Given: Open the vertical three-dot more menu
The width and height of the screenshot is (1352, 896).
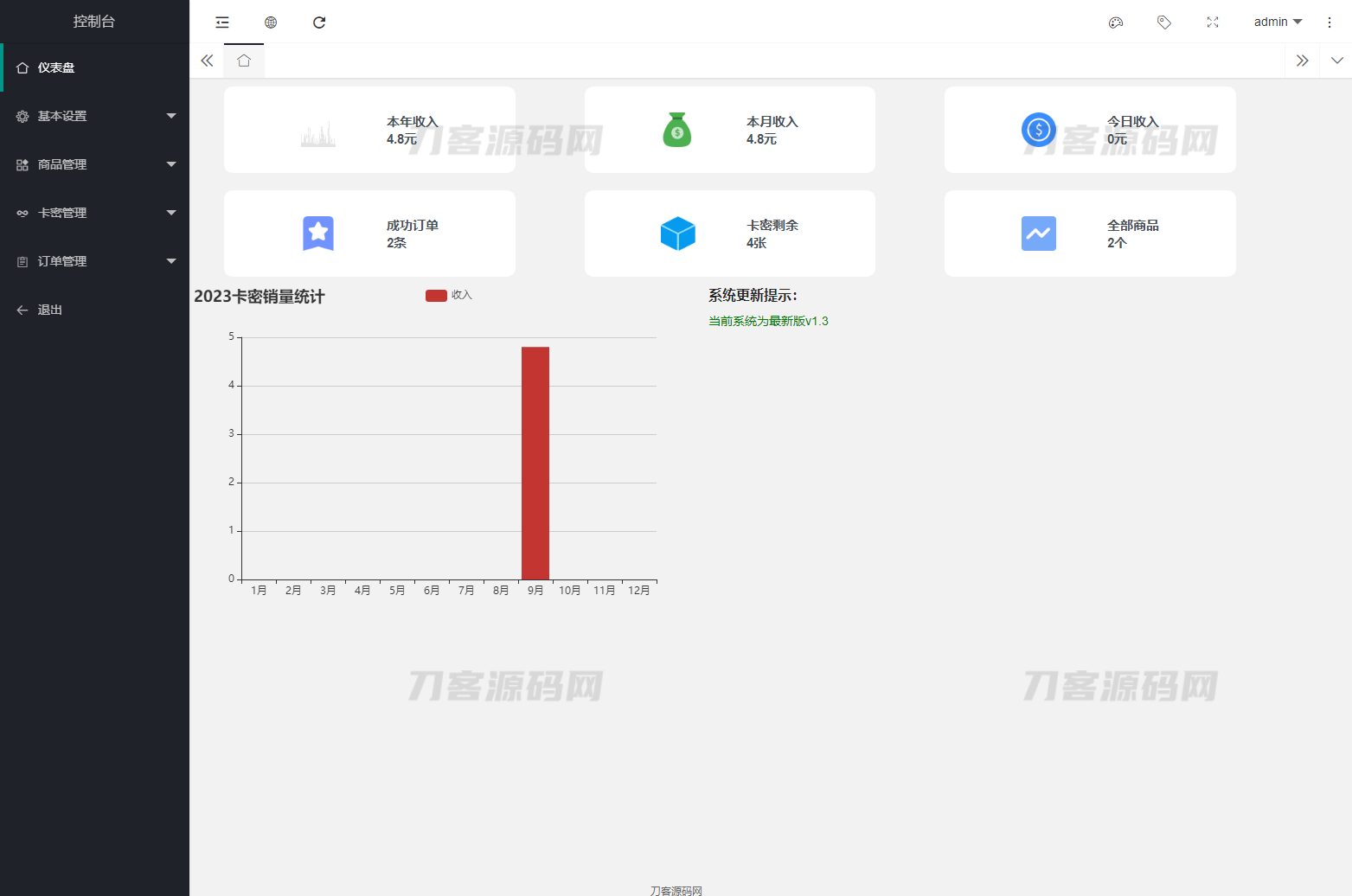Looking at the screenshot, I should pyautogui.click(x=1330, y=22).
